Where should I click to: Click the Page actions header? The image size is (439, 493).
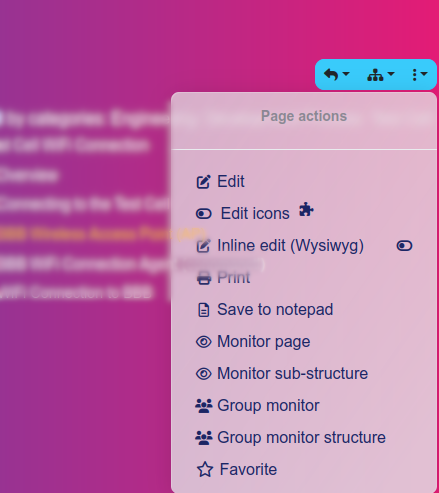(304, 116)
